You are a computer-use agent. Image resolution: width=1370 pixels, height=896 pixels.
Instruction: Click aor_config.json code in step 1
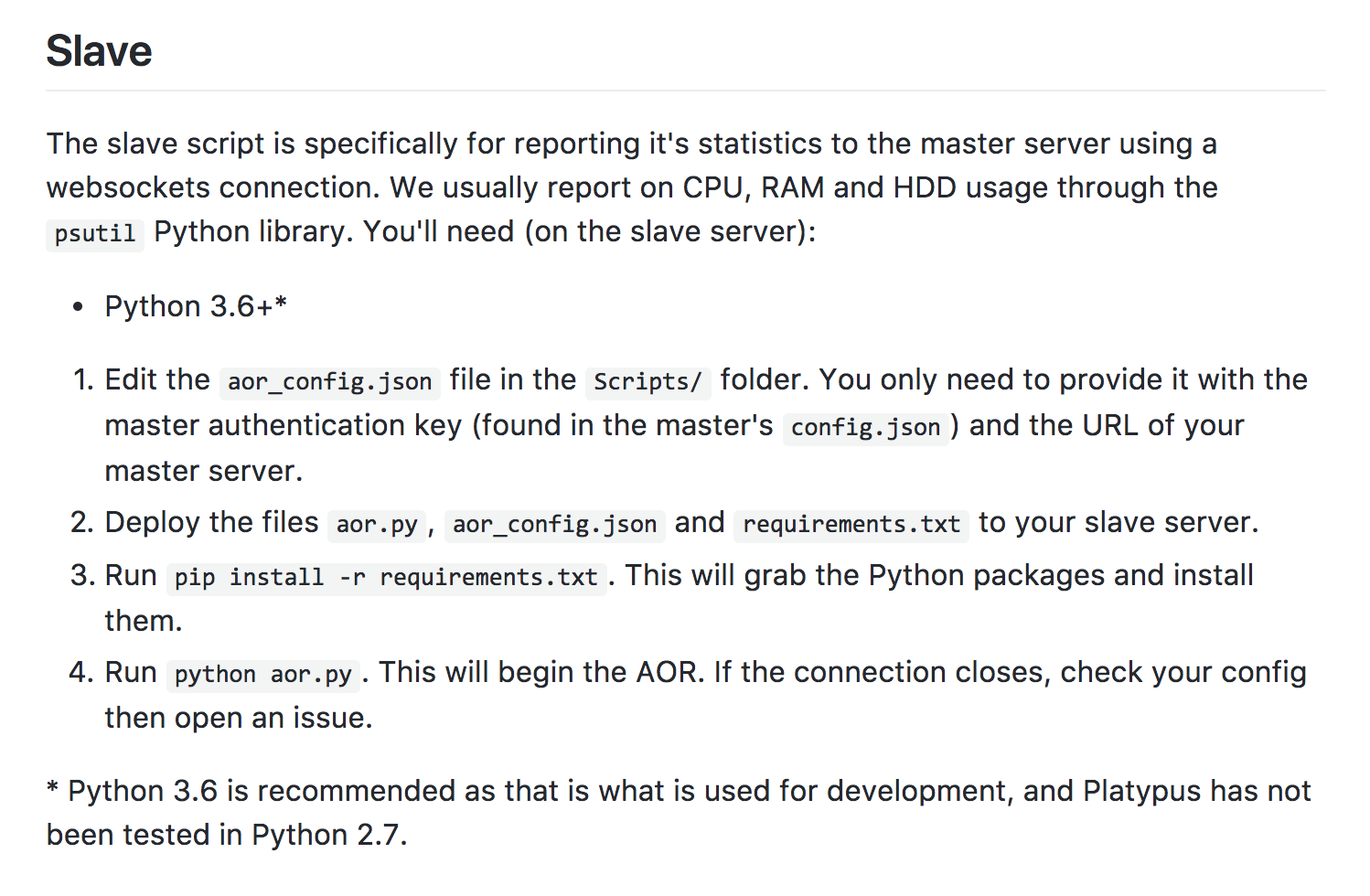coord(329,381)
